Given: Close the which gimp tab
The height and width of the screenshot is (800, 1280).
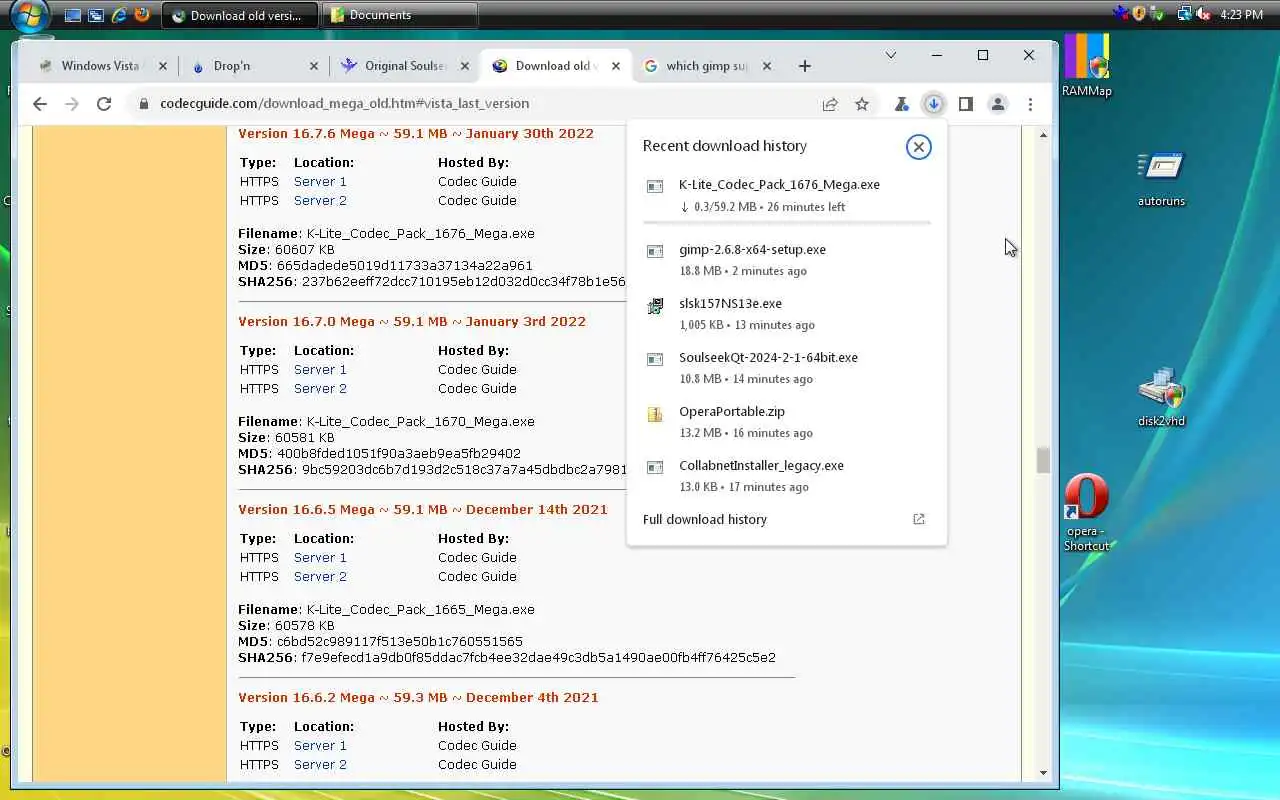Looking at the screenshot, I should click(x=767, y=66).
